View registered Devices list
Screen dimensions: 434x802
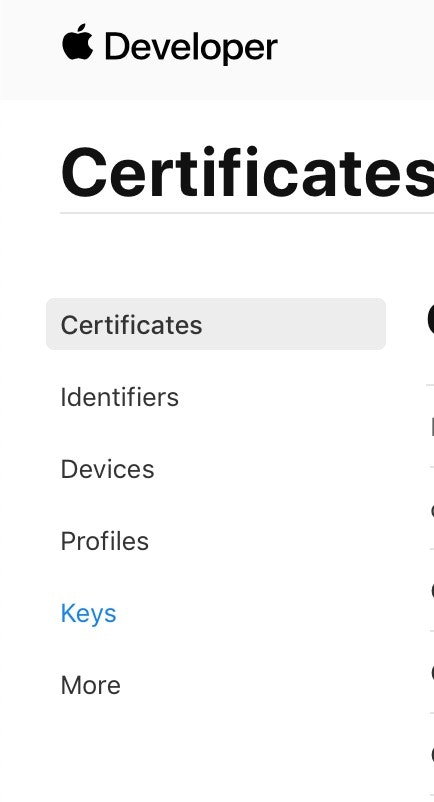click(x=107, y=469)
